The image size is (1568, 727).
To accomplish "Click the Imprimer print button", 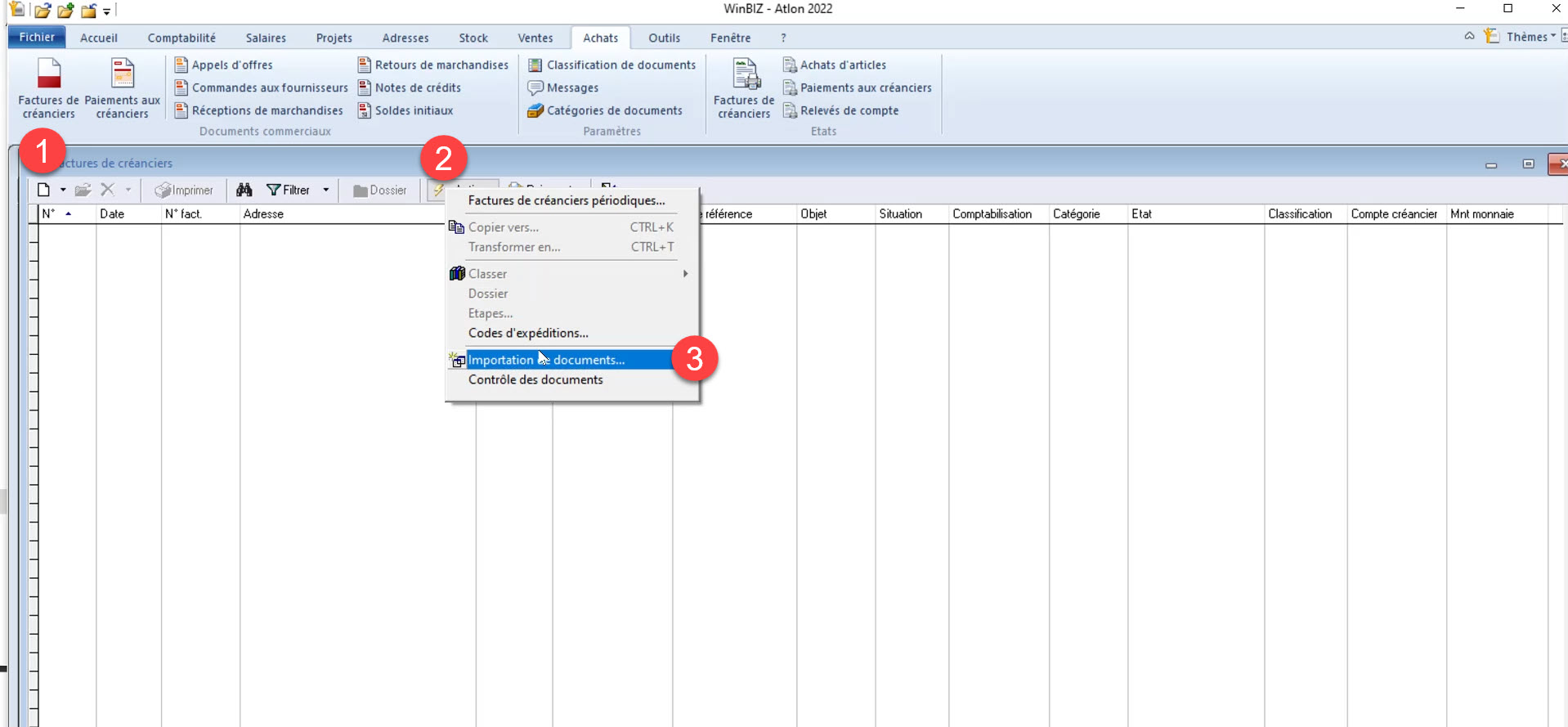I will [x=184, y=190].
